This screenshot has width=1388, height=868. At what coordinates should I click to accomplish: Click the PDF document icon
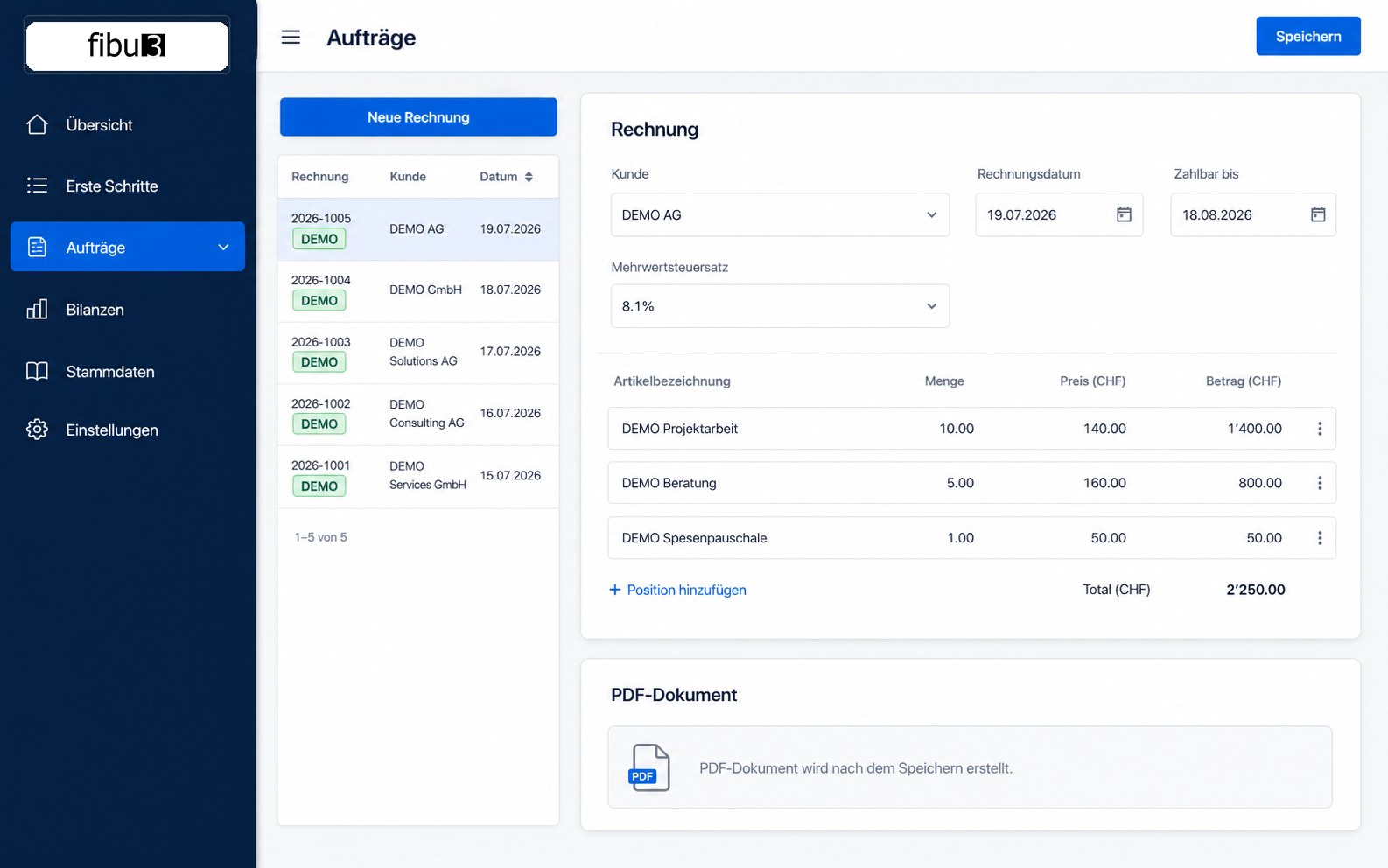pyautogui.click(x=649, y=767)
